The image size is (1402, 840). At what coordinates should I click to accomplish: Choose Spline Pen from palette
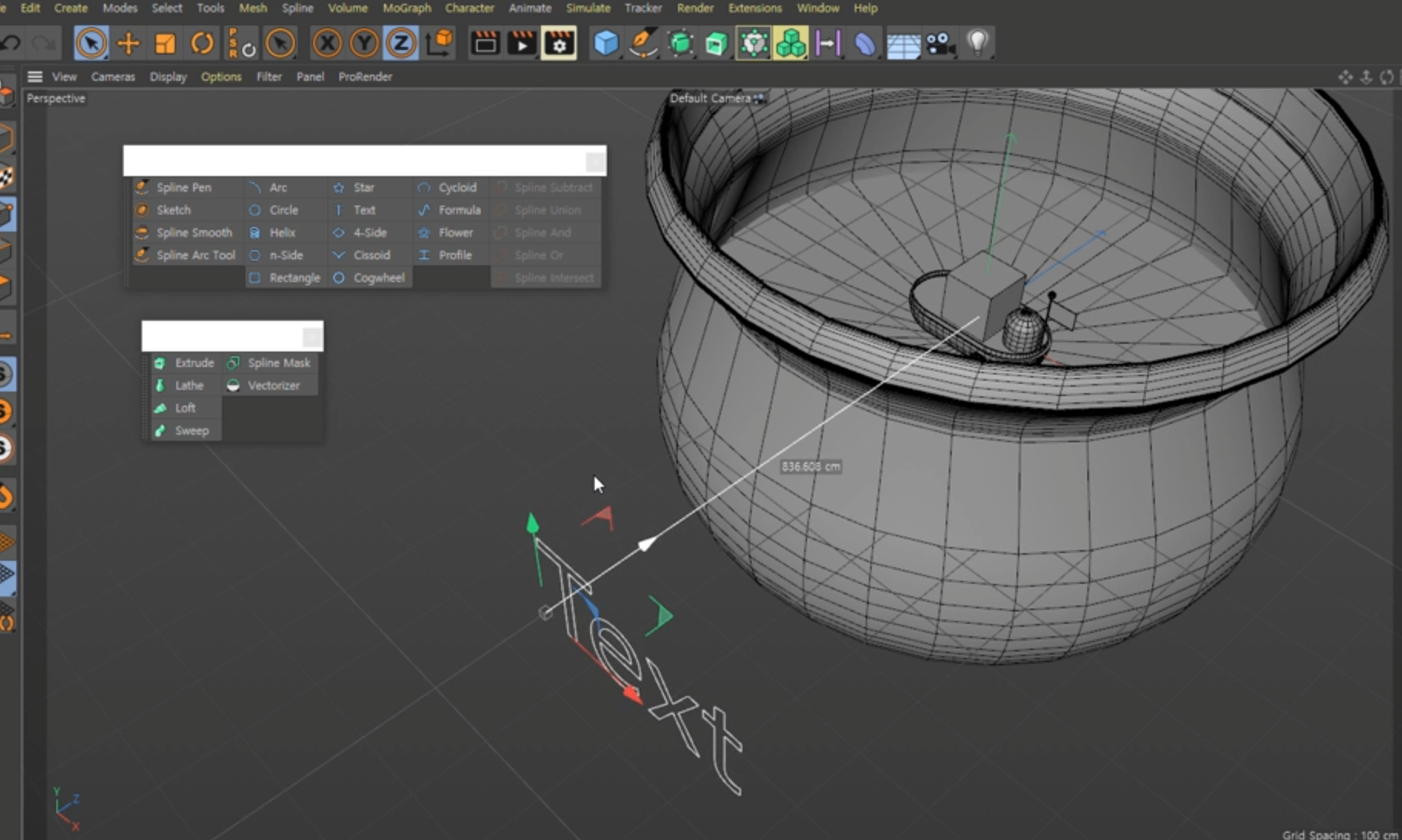(186, 187)
